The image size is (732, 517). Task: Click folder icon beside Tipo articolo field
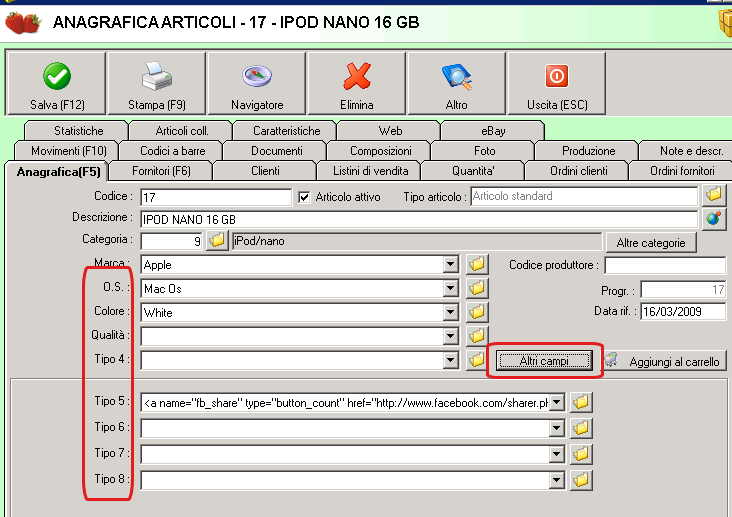point(714,194)
